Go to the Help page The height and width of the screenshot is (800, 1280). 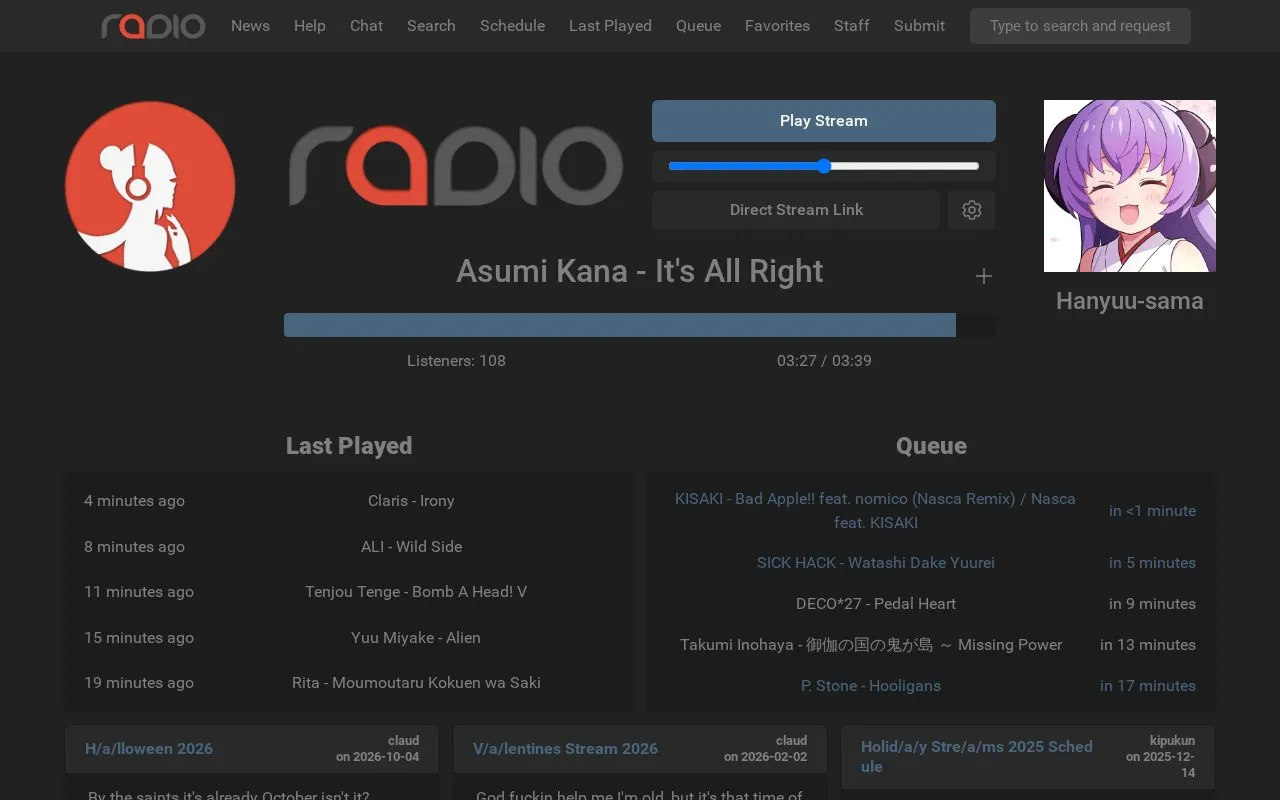(x=310, y=26)
